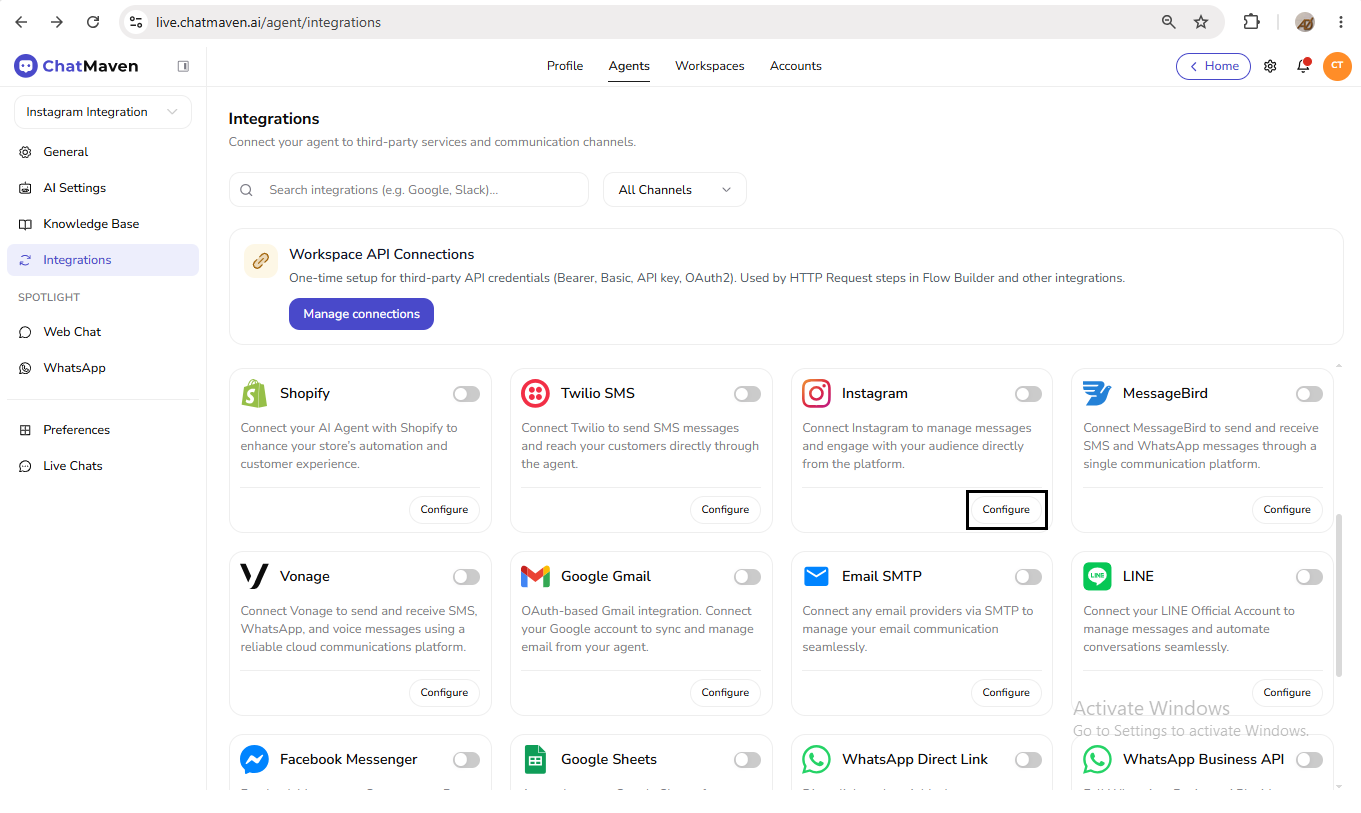Click the Shopify logo icon
Viewport: 1361px width, 813px height.
tap(254, 394)
